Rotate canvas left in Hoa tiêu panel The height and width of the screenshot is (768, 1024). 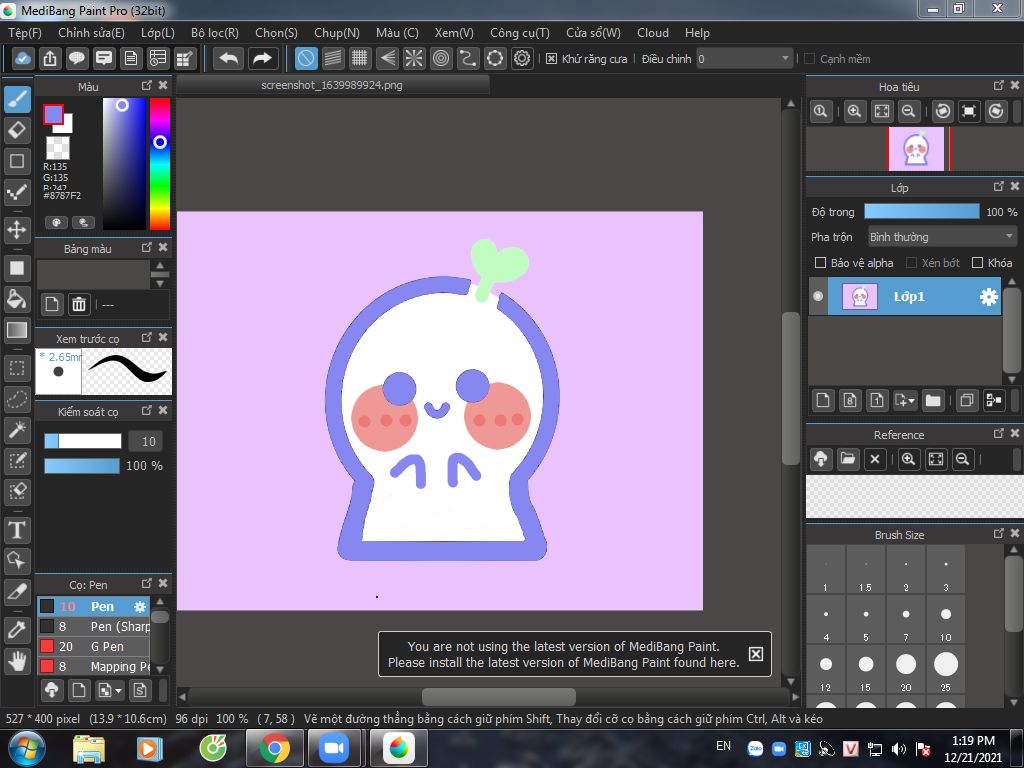(x=942, y=111)
